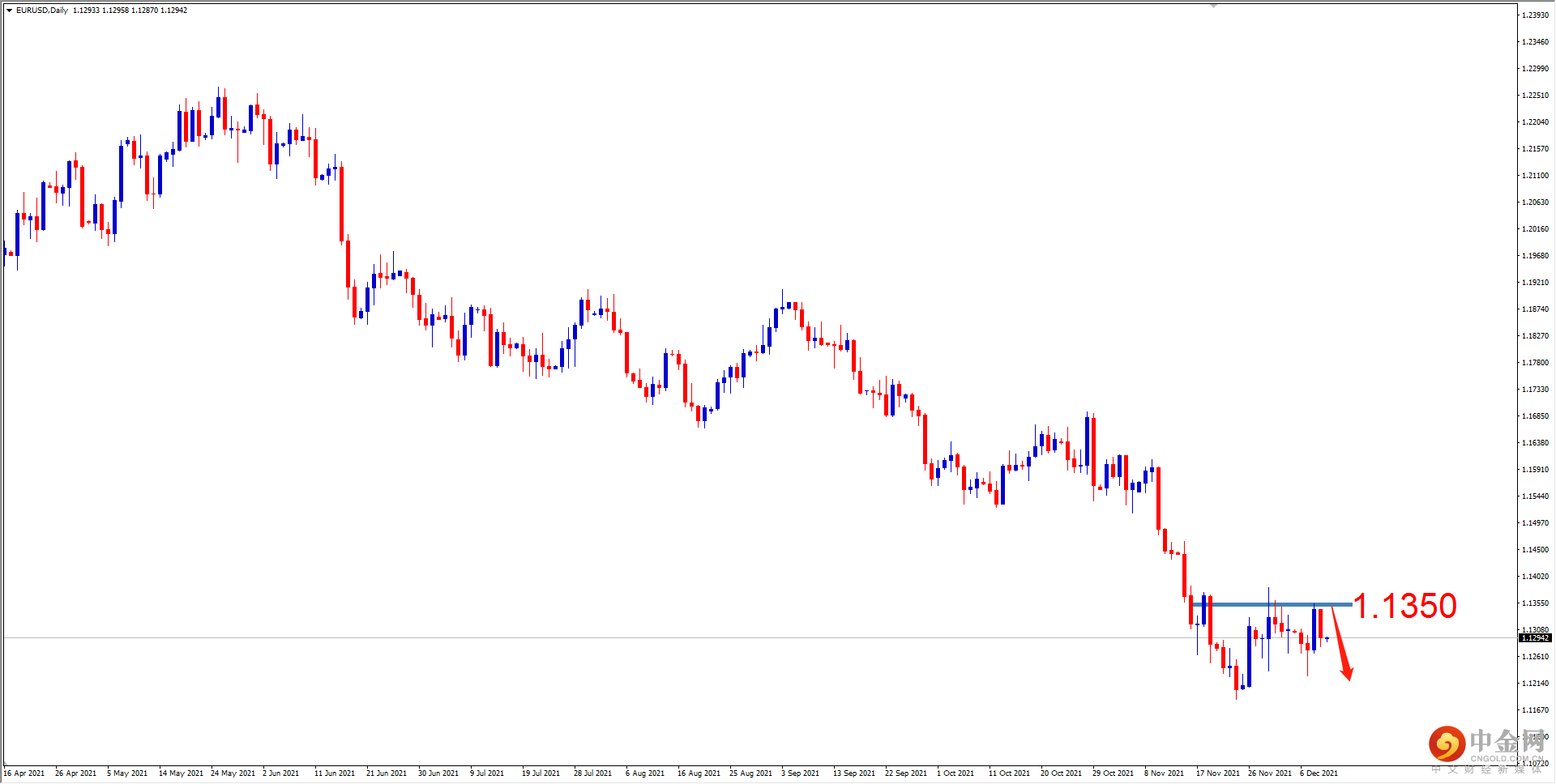Click price axis label 1.19210
The height and width of the screenshot is (784, 1556).
tap(1535, 283)
